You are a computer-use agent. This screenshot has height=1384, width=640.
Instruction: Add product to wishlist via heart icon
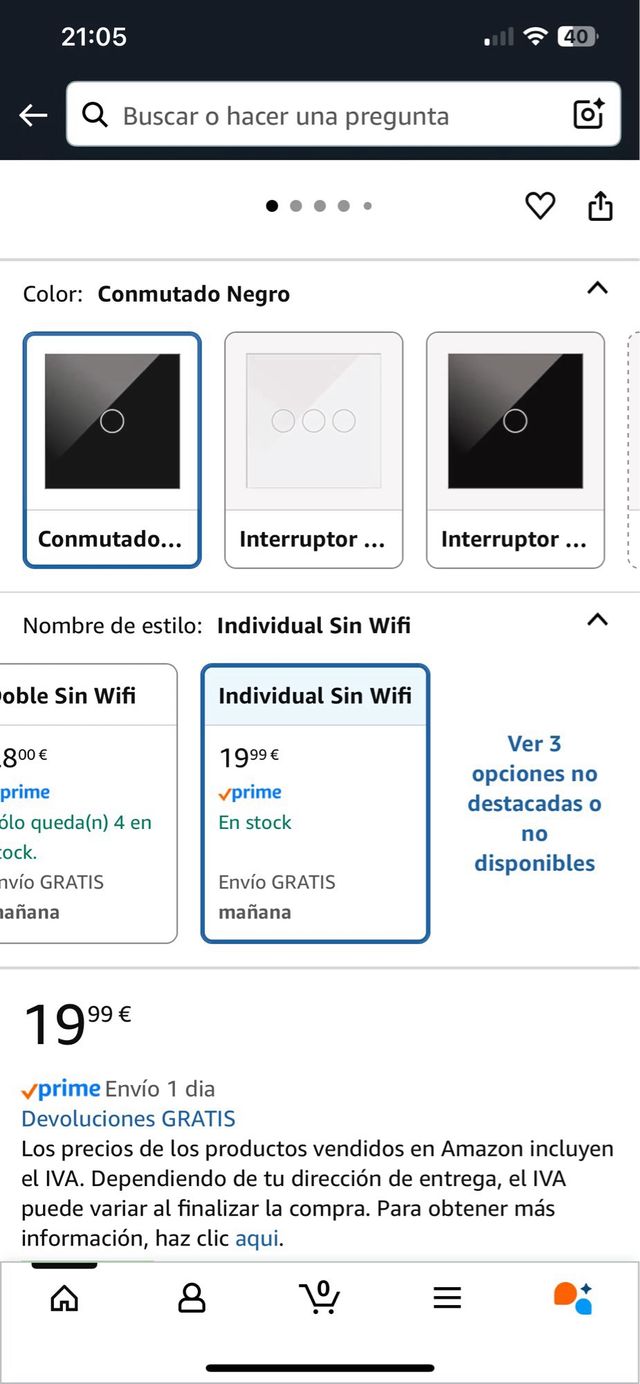pos(541,205)
